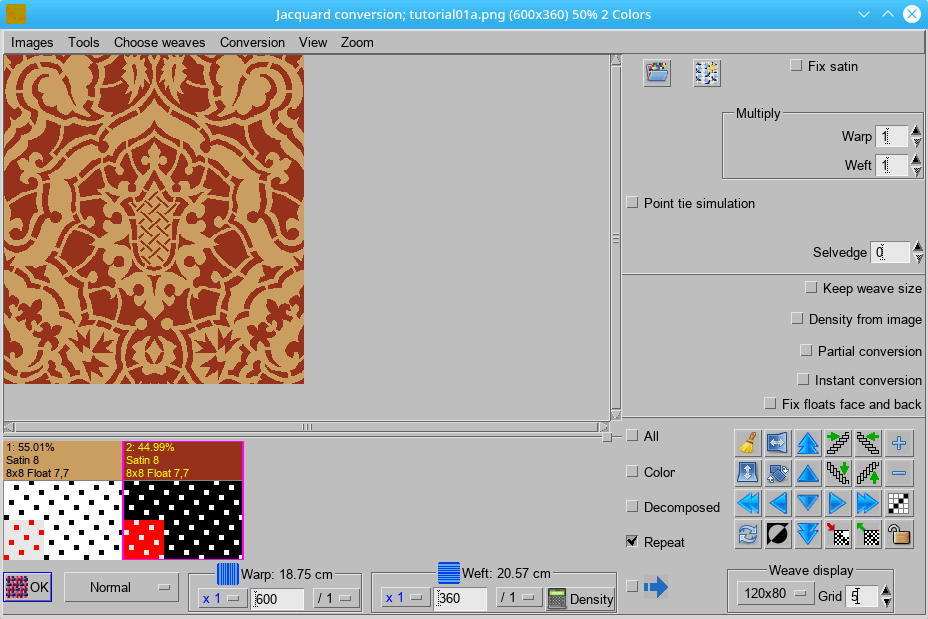Click the broom clear weave icon
The height and width of the screenshot is (619, 928).
click(x=747, y=443)
